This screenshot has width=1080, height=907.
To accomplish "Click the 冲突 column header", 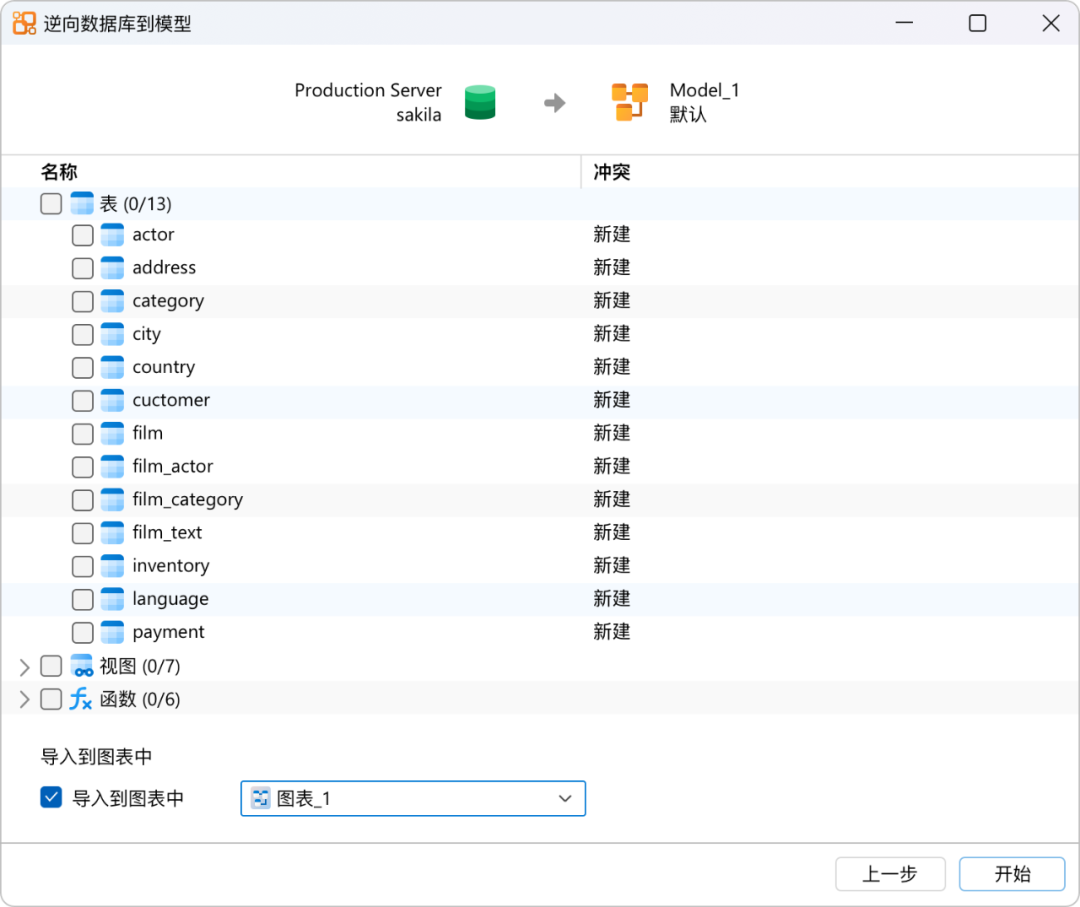I will click(x=611, y=172).
